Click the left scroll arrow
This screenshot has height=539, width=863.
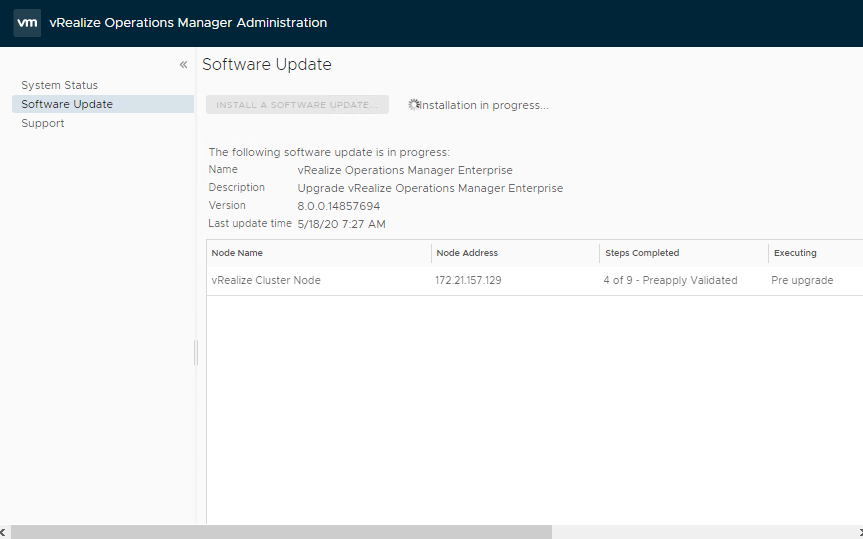3,532
